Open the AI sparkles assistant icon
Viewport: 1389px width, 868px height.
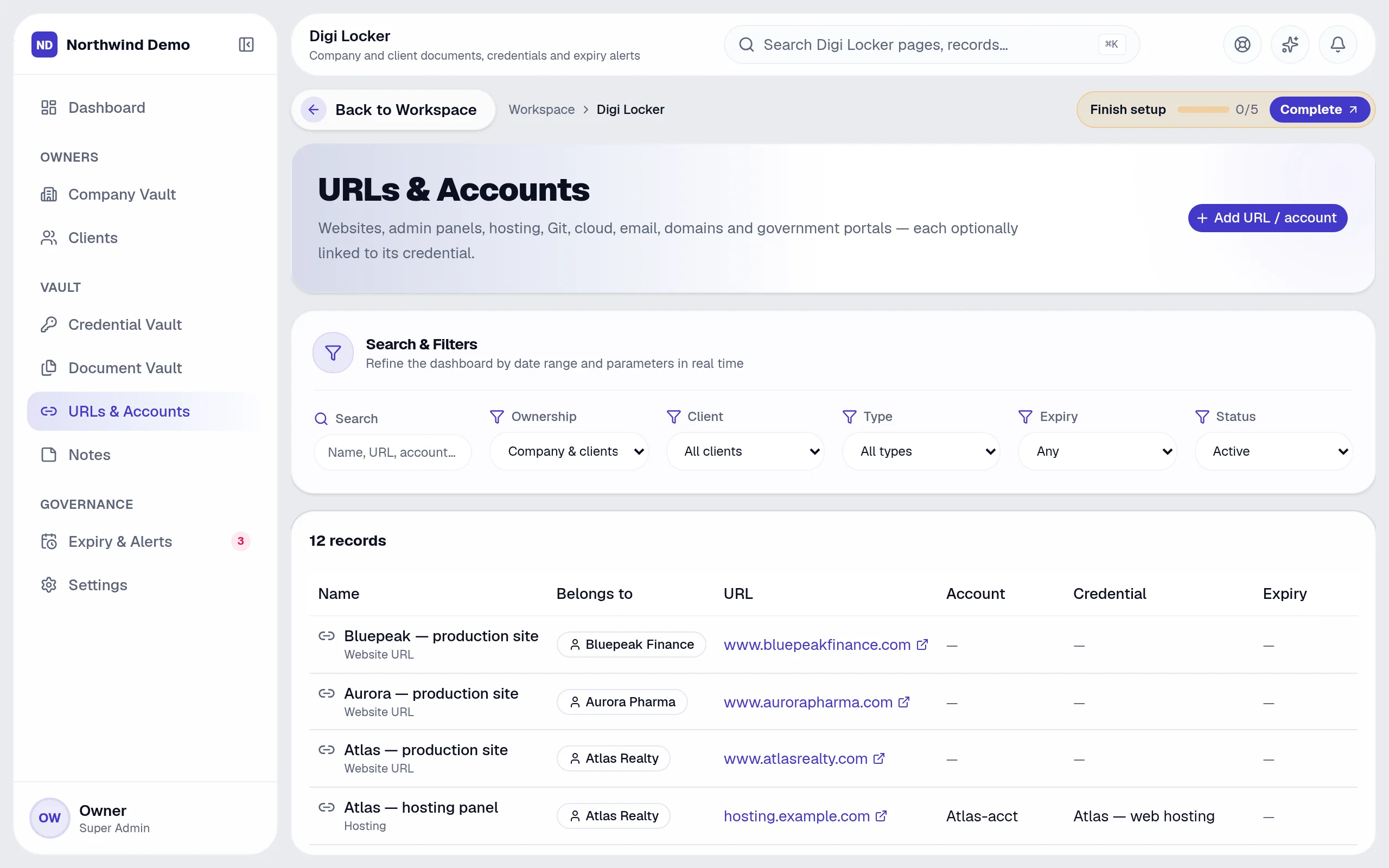coord(1290,45)
